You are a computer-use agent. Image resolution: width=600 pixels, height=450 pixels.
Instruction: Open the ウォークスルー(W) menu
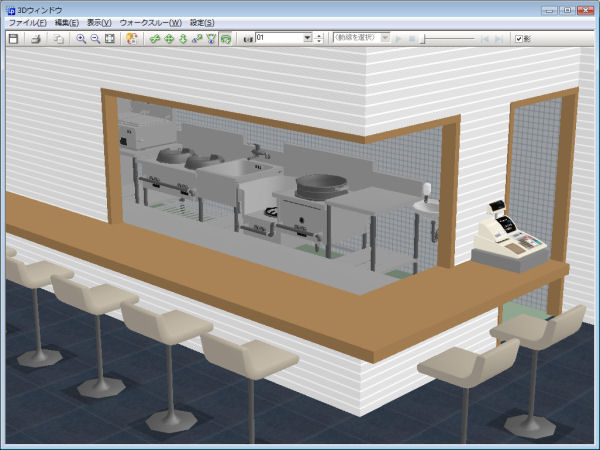[x=150, y=22]
